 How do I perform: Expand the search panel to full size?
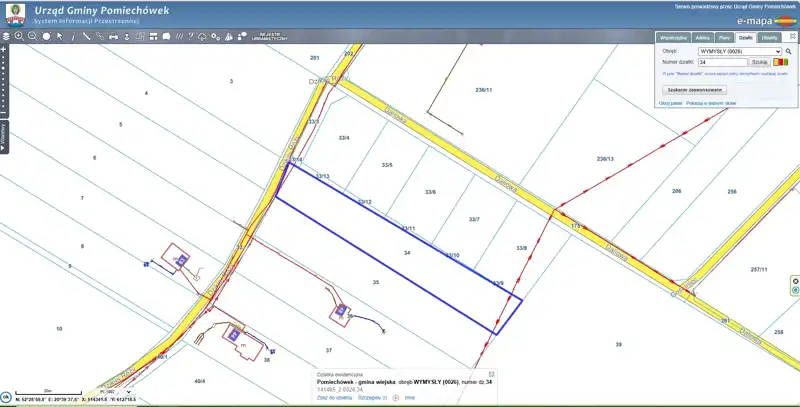pyautogui.click(x=792, y=36)
